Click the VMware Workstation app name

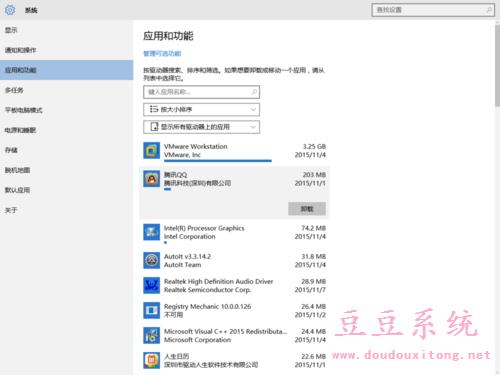click(195, 146)
